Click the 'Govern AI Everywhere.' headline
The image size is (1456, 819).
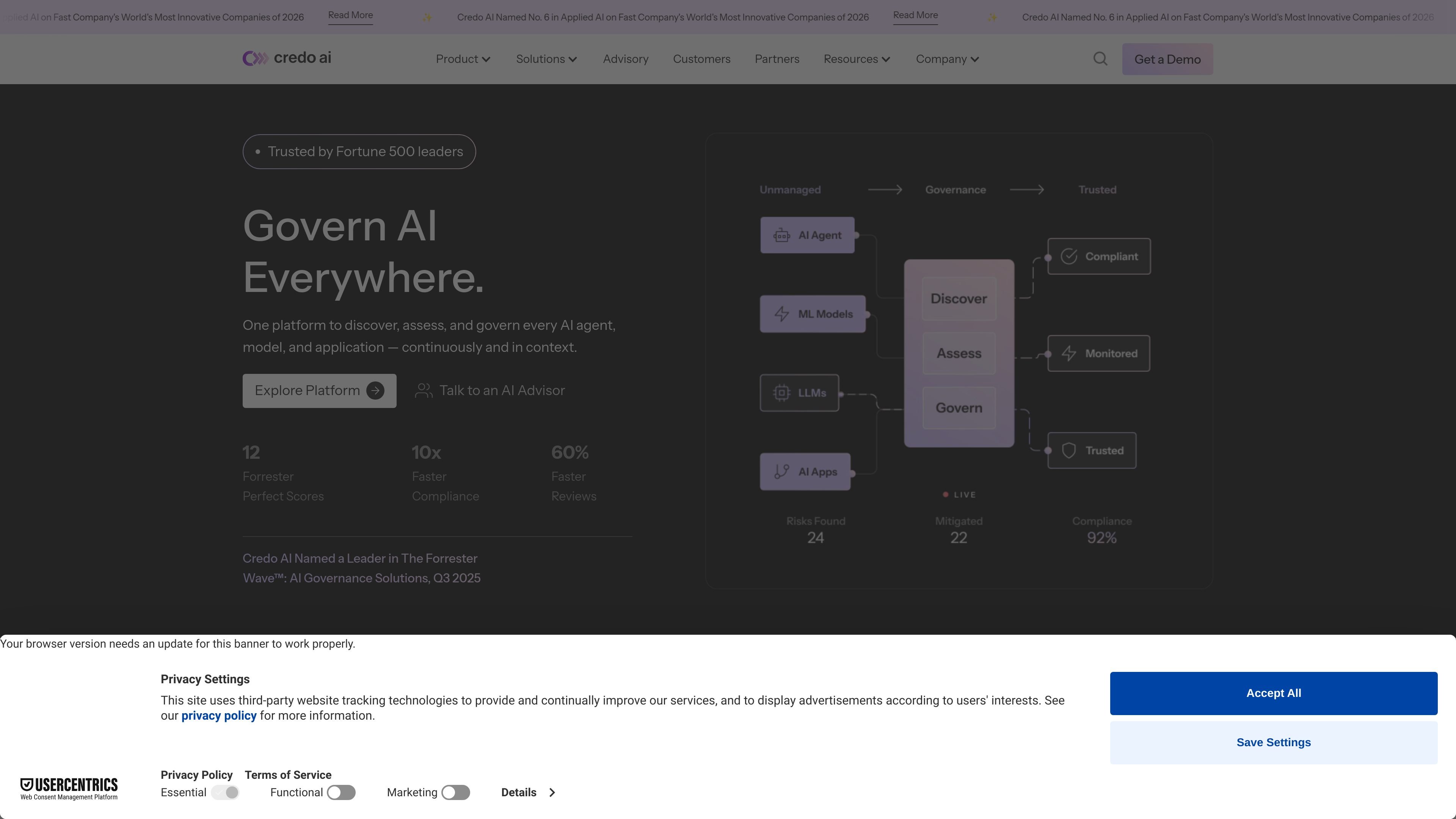click(x=364, y=251)
